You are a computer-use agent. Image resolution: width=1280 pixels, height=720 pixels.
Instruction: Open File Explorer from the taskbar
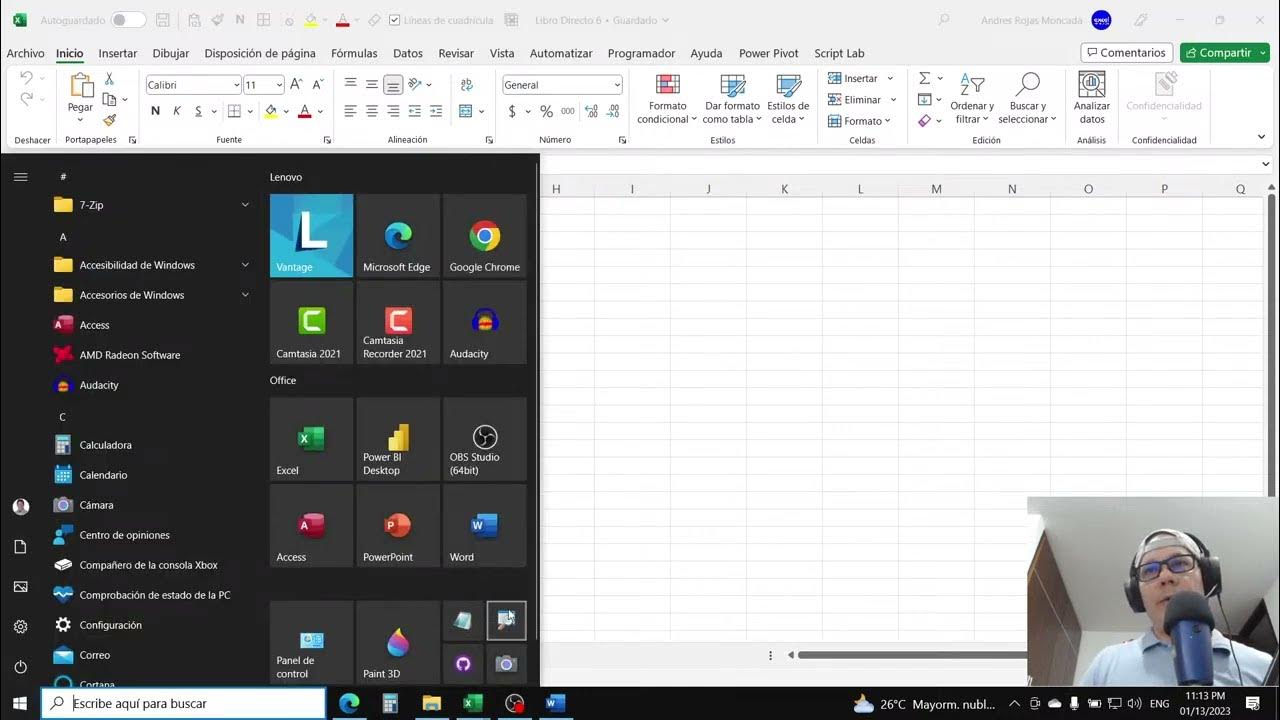click(431, 703)
